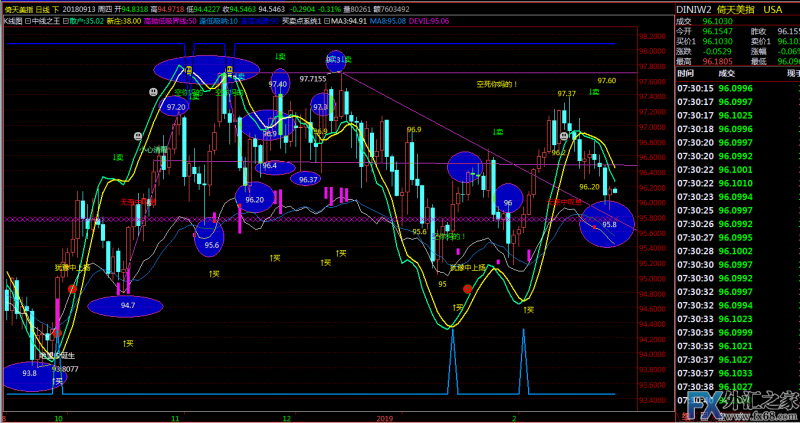
Task: Click the 时间 column header in tick list
Action: click(685, 73)
